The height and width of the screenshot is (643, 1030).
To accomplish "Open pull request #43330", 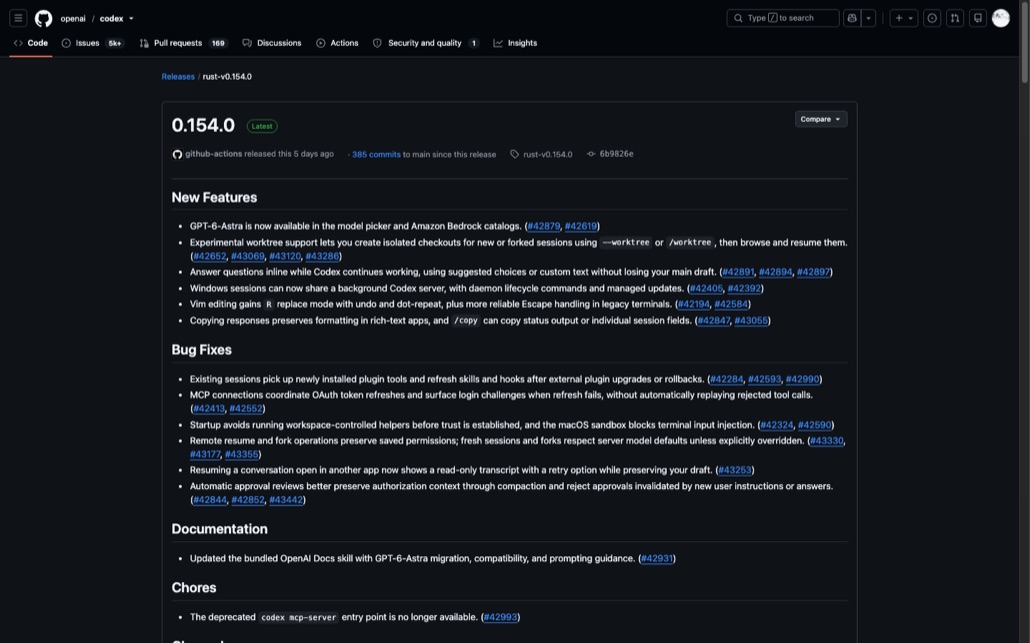I will click(x=826, y=441).
